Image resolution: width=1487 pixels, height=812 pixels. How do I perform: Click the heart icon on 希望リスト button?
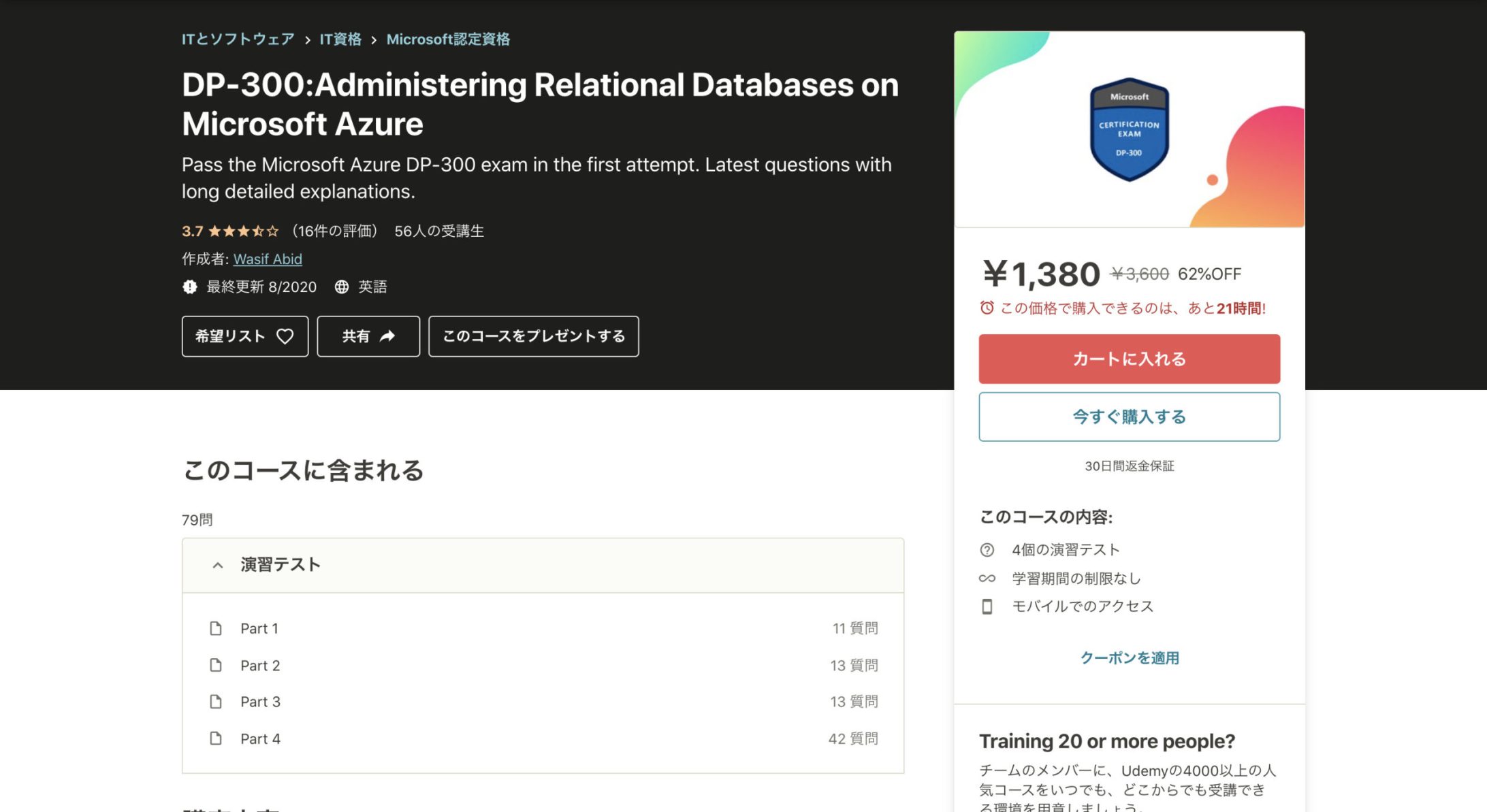[285, 336]
